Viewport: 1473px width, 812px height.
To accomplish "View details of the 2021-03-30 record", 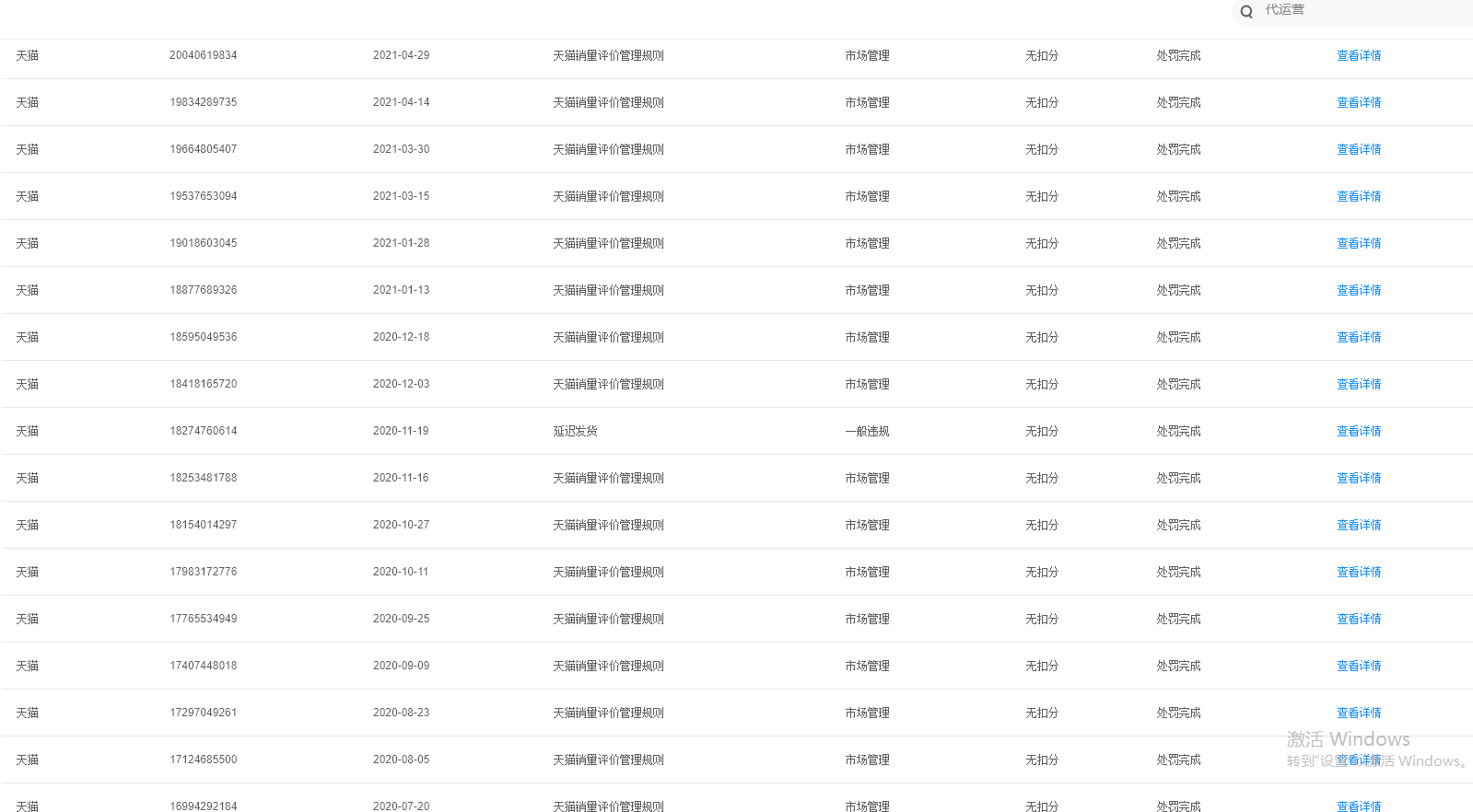I will pos(1359,149).
